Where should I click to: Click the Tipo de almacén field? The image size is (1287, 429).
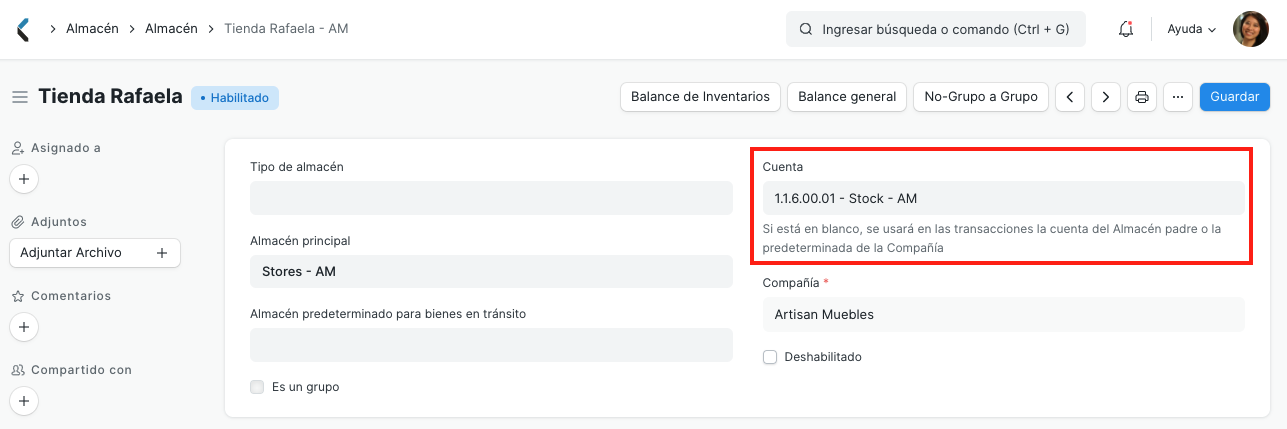(491, 198)
